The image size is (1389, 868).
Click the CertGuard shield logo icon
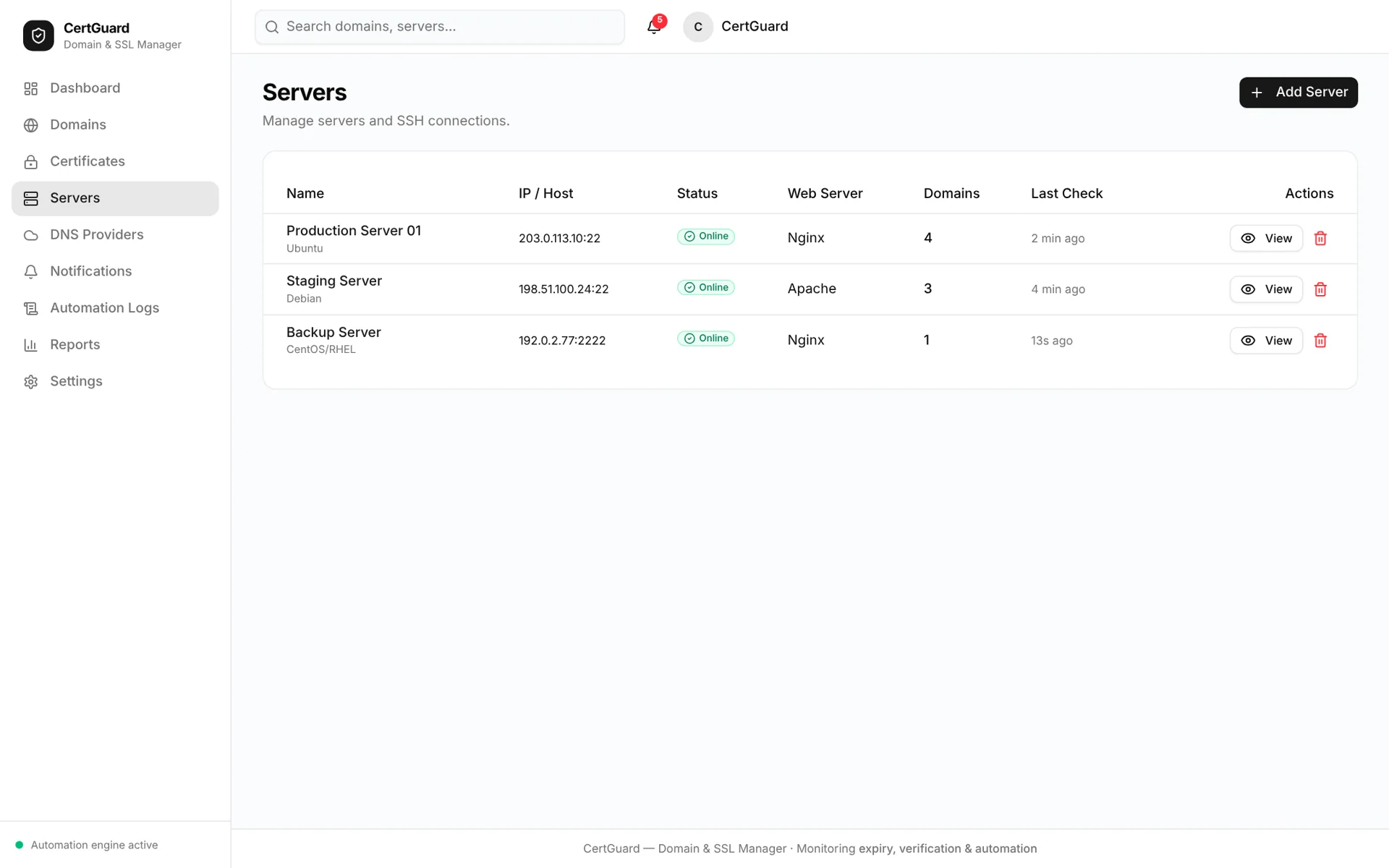tap(38, 35)
